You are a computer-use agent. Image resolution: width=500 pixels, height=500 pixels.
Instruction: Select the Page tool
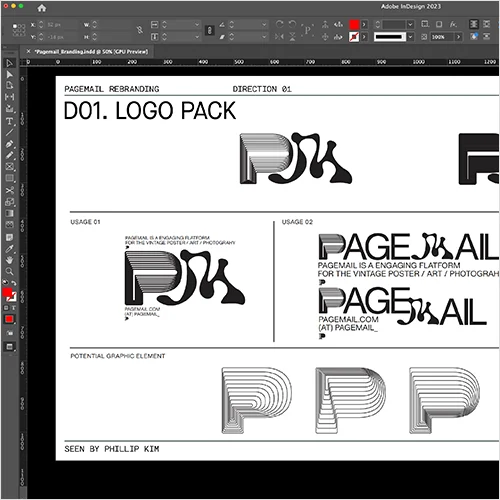click(x=9, y=85)
